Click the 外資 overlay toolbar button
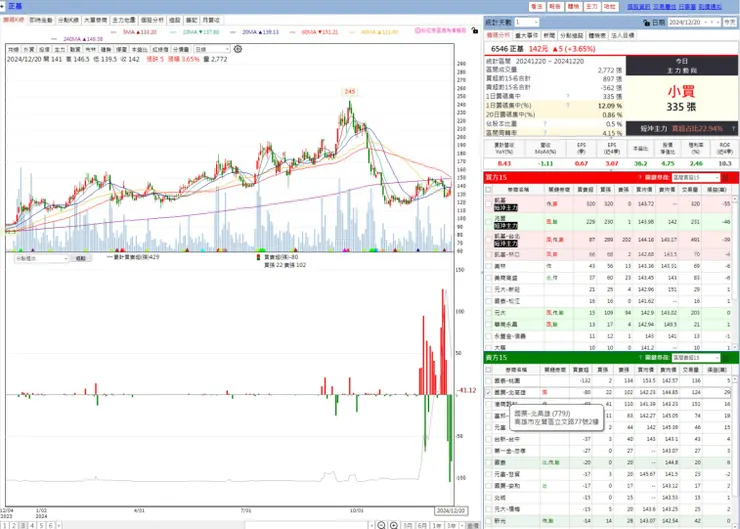Viewport: 740px width, 529px height. [29, 49]
